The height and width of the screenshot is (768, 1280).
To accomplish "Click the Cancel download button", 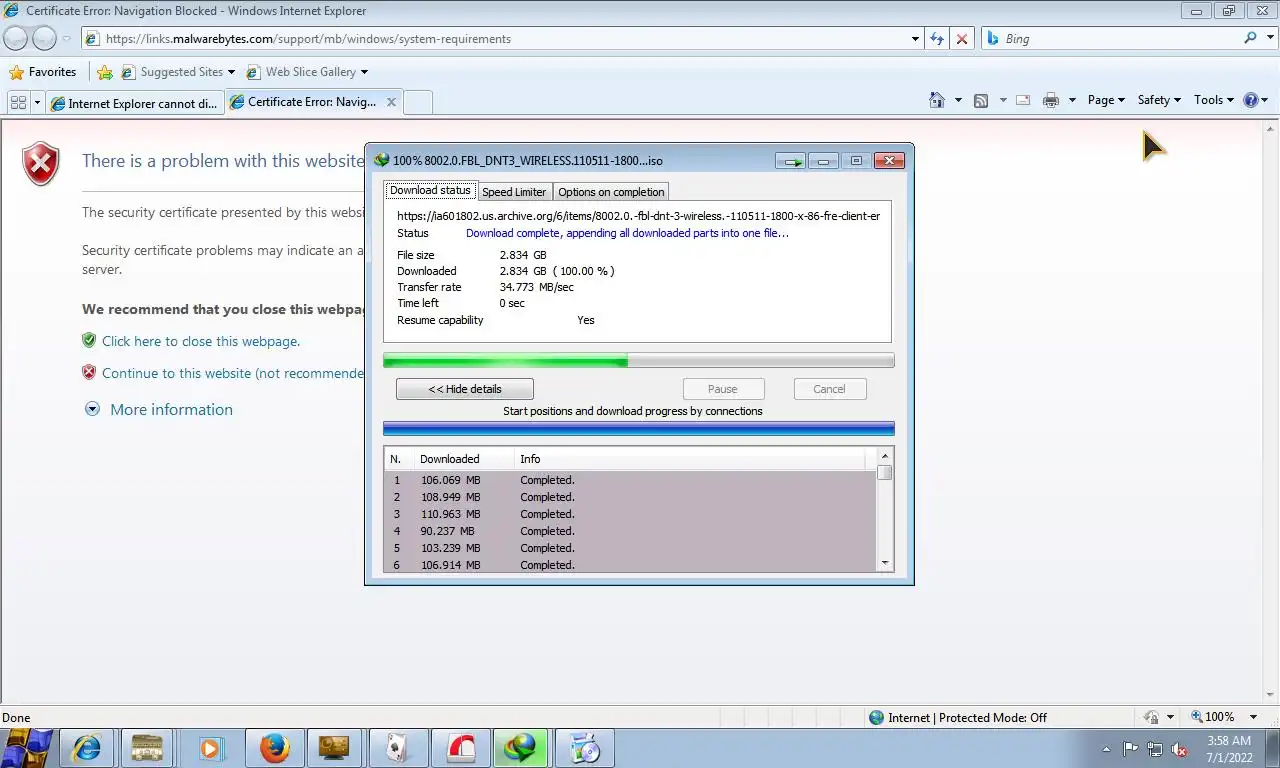I will [x=829, y=389].
